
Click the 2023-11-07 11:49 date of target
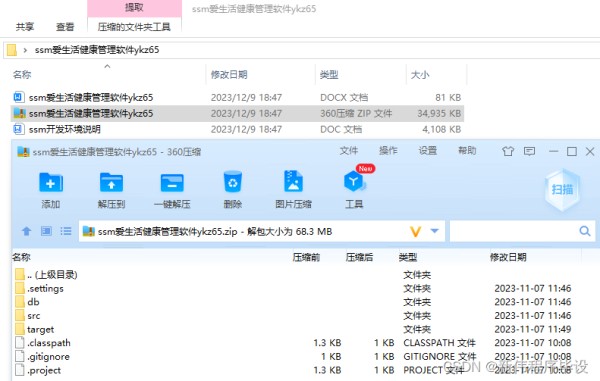tap(533, 329)
